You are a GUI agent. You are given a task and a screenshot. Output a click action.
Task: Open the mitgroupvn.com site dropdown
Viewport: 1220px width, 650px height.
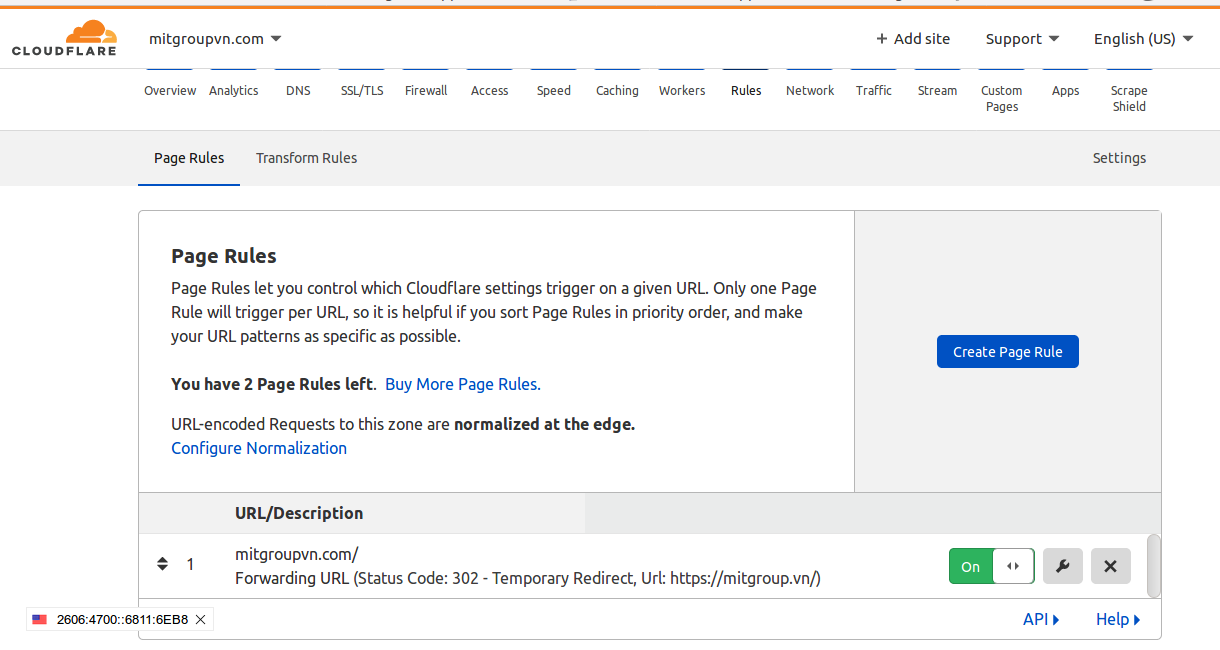(x=215, y=39)
